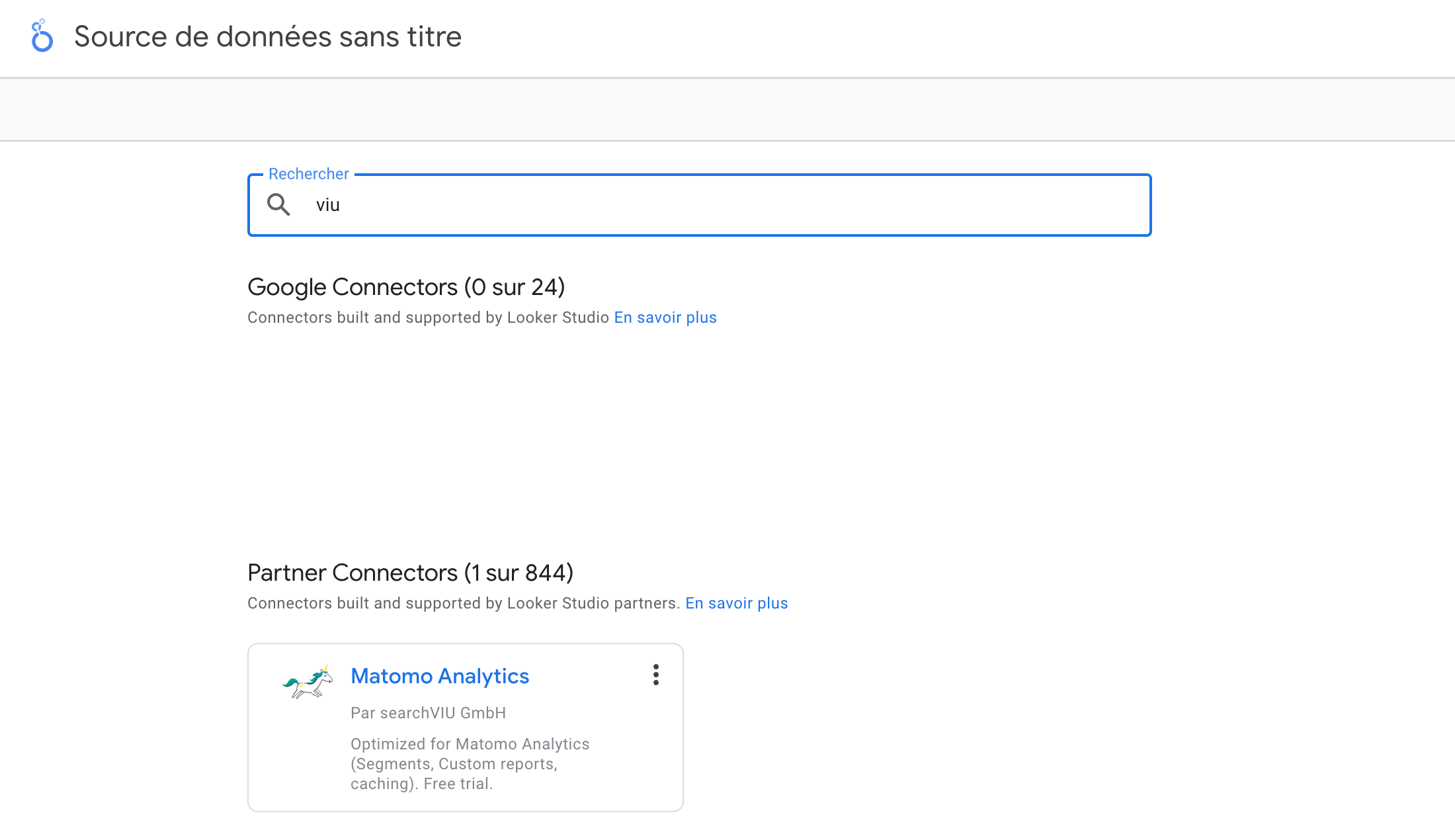Click the empty gray toolbar strip
The image size is (1455, 840).
click(727, 110)
